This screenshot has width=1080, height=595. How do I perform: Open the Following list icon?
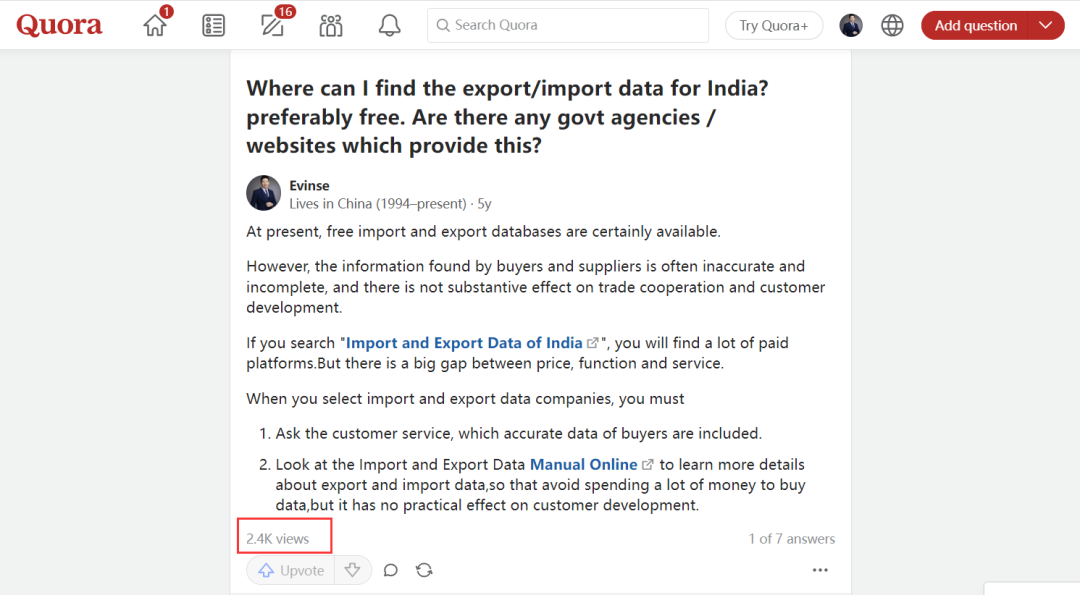tap(213, 25)
